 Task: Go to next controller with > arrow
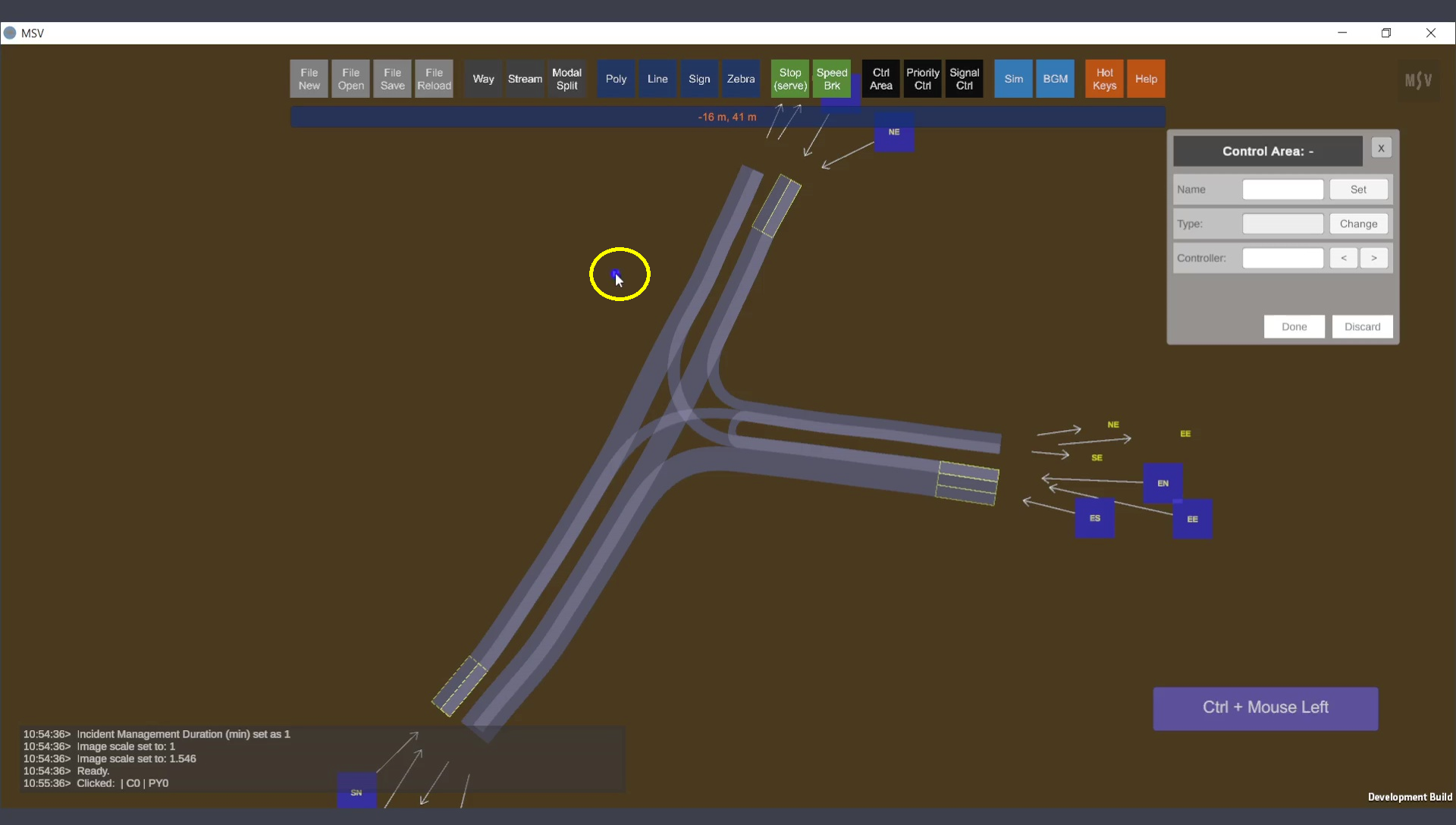pos(1373,258)
